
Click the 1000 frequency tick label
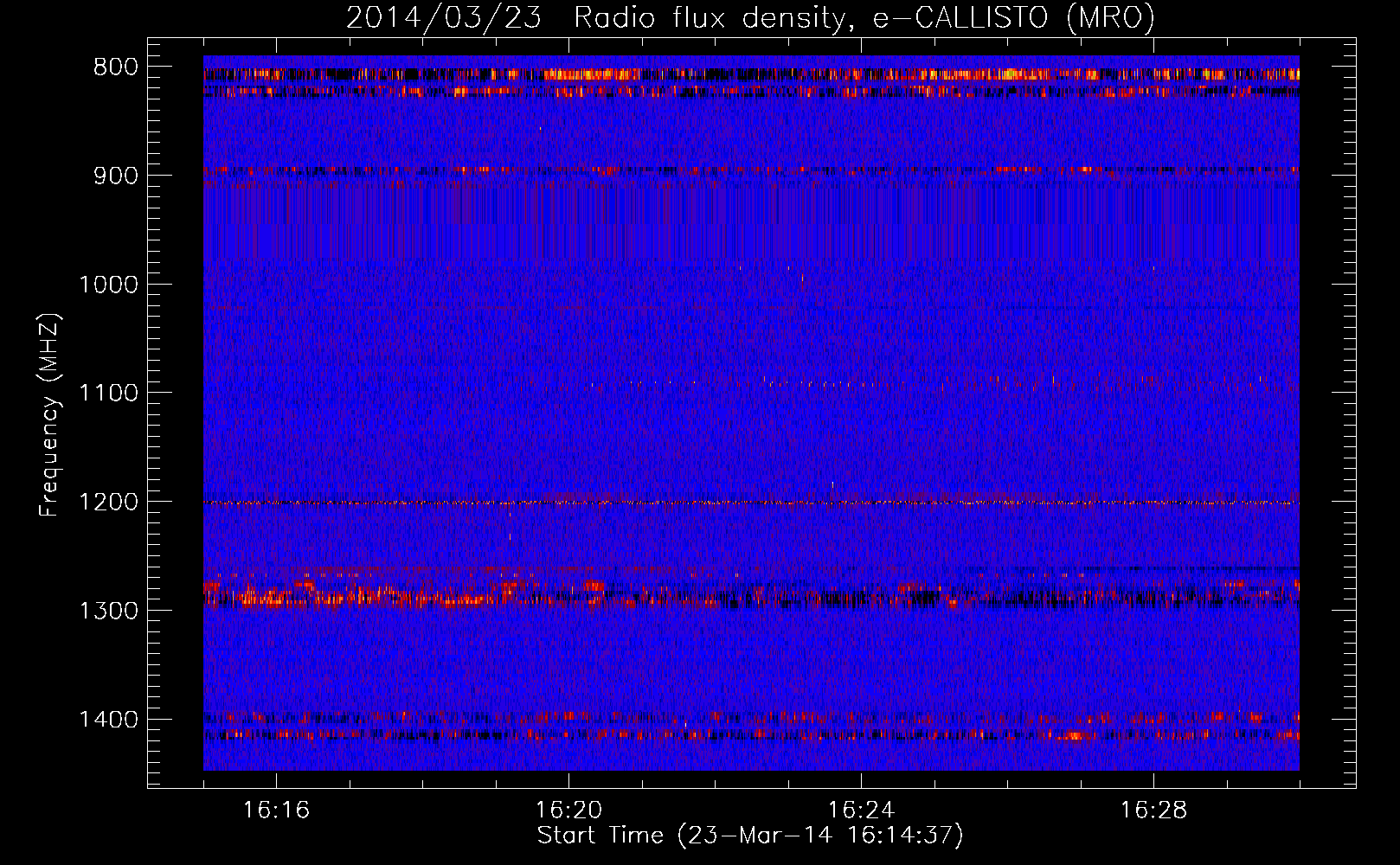pyautogui.click(x=109, y=285)
